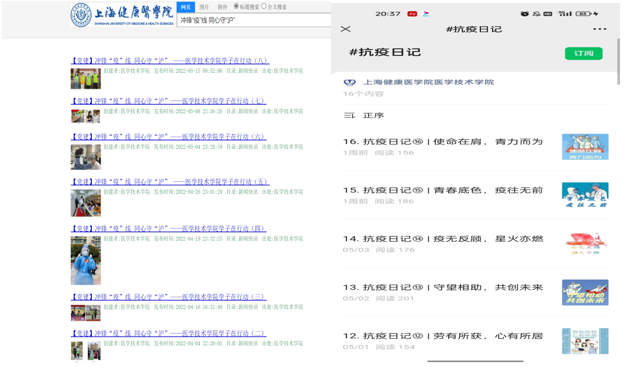Viewport: 629px width, 376px height.
Task: Click the 上海健康医学院医学技术学院 account avatar icon
Action: coord(349,82)
